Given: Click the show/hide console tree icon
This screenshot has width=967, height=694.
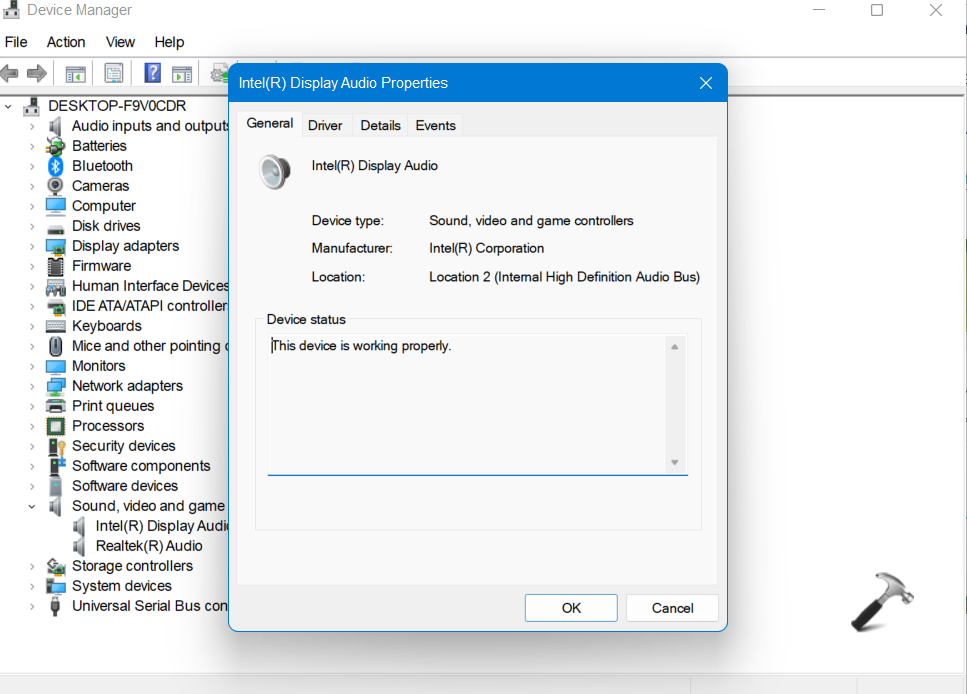Looking at the screenshot, I should [x=75, y=73].
